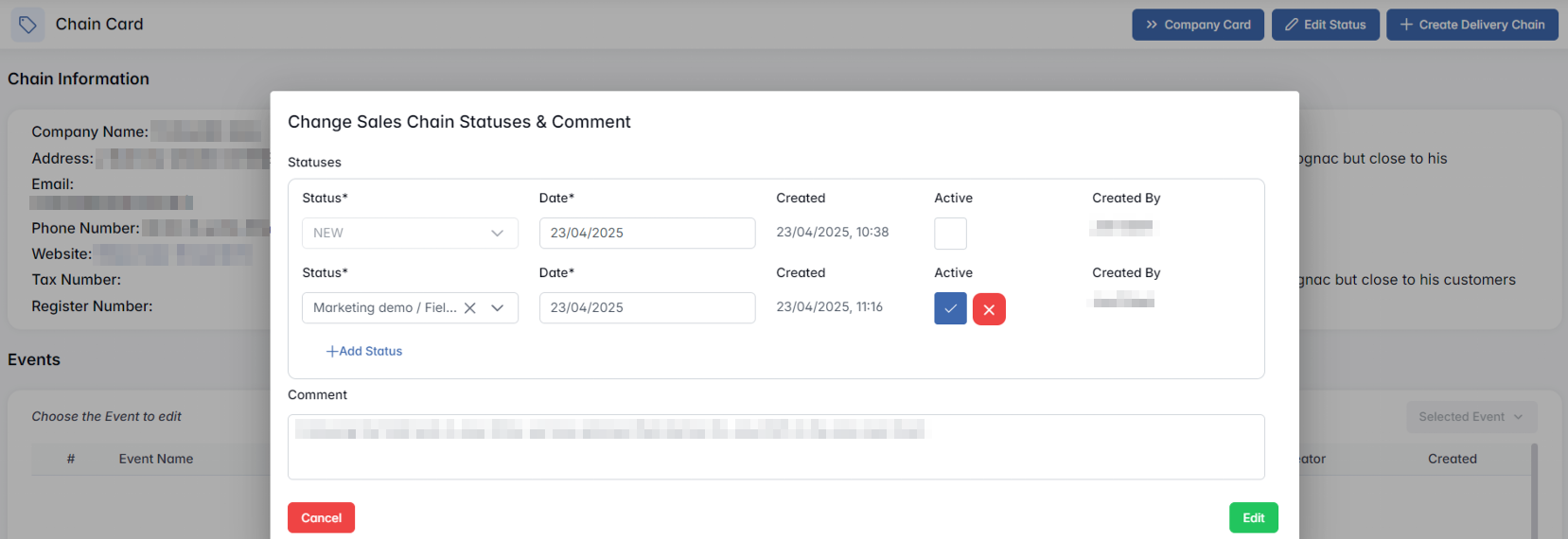Click the red X delete status button
Screen dimensions: 1568x539
988,309
